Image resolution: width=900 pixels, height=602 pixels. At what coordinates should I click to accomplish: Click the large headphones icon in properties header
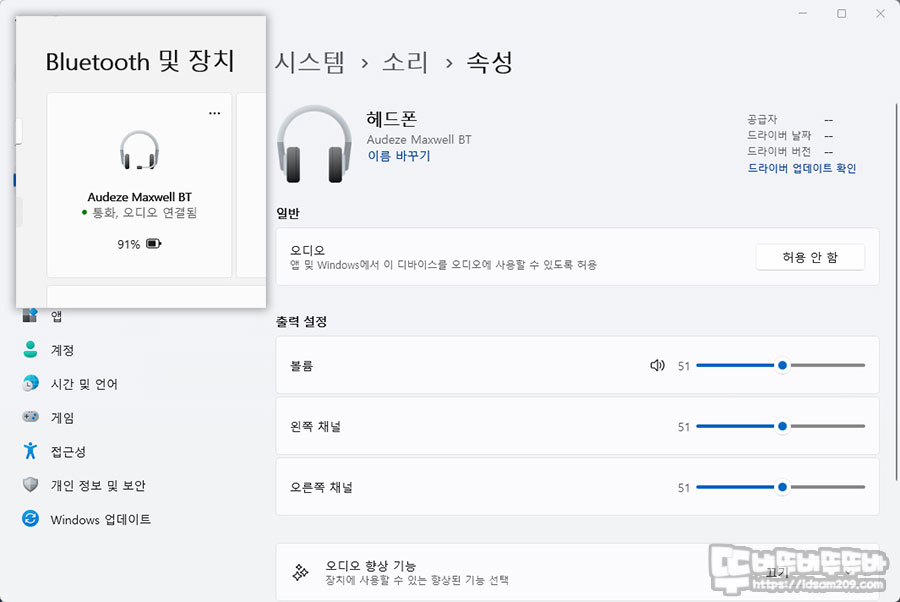click(314, 144)
